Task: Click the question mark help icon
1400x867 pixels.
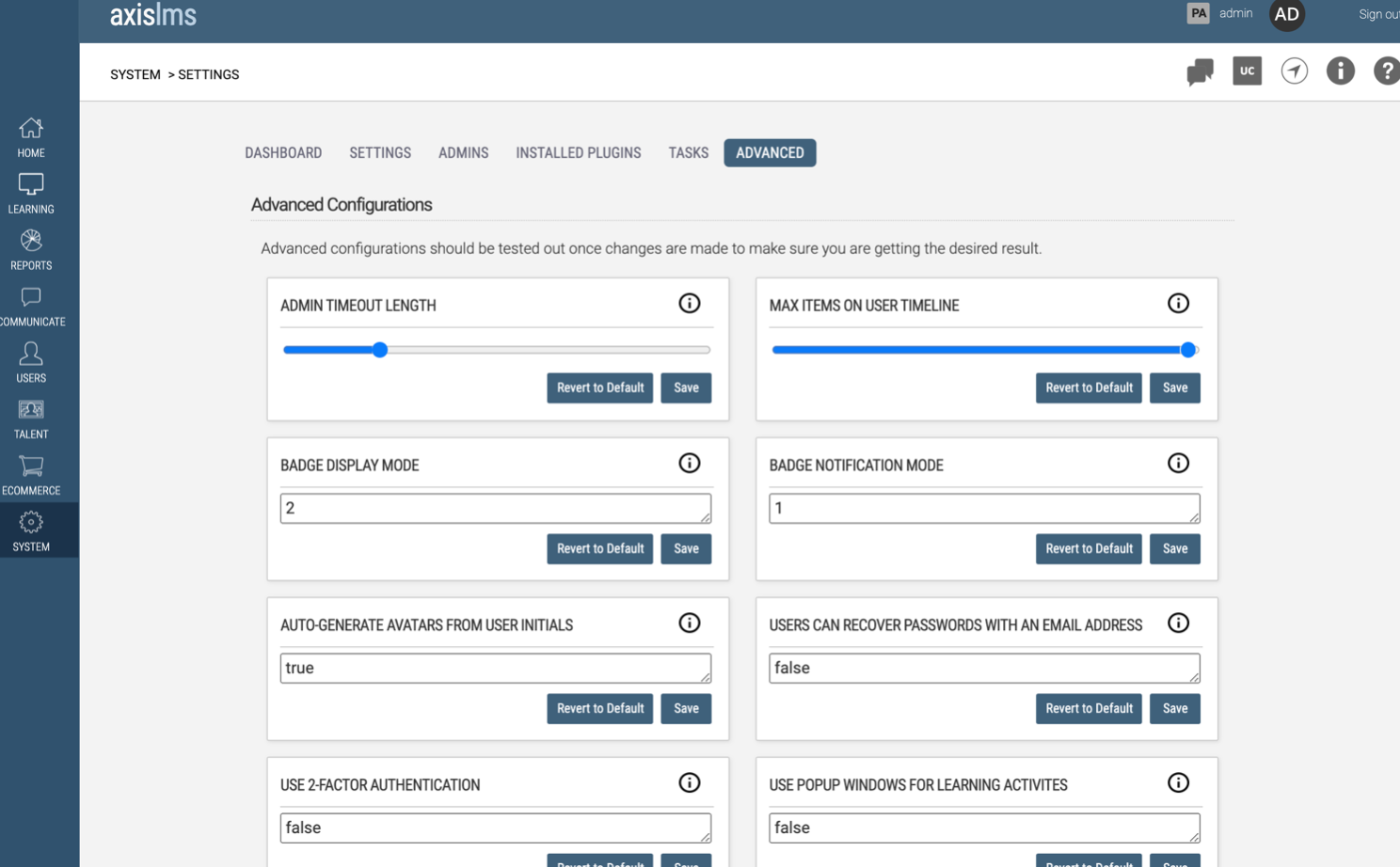Action: [1385, 71]
